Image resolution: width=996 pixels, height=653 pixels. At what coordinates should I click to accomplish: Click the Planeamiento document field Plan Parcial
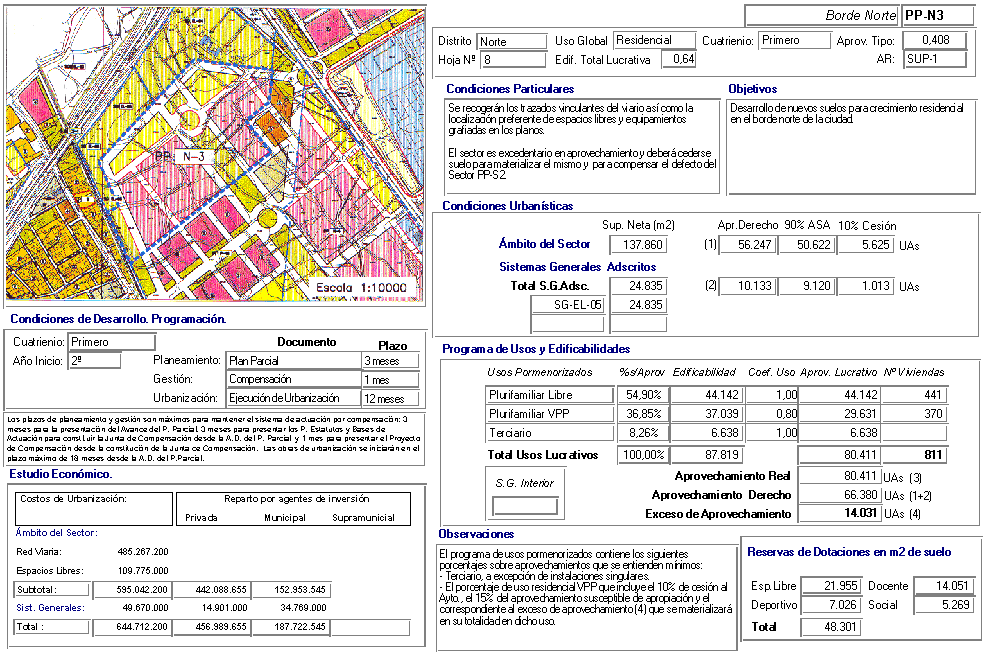click(x=292, y=361)
